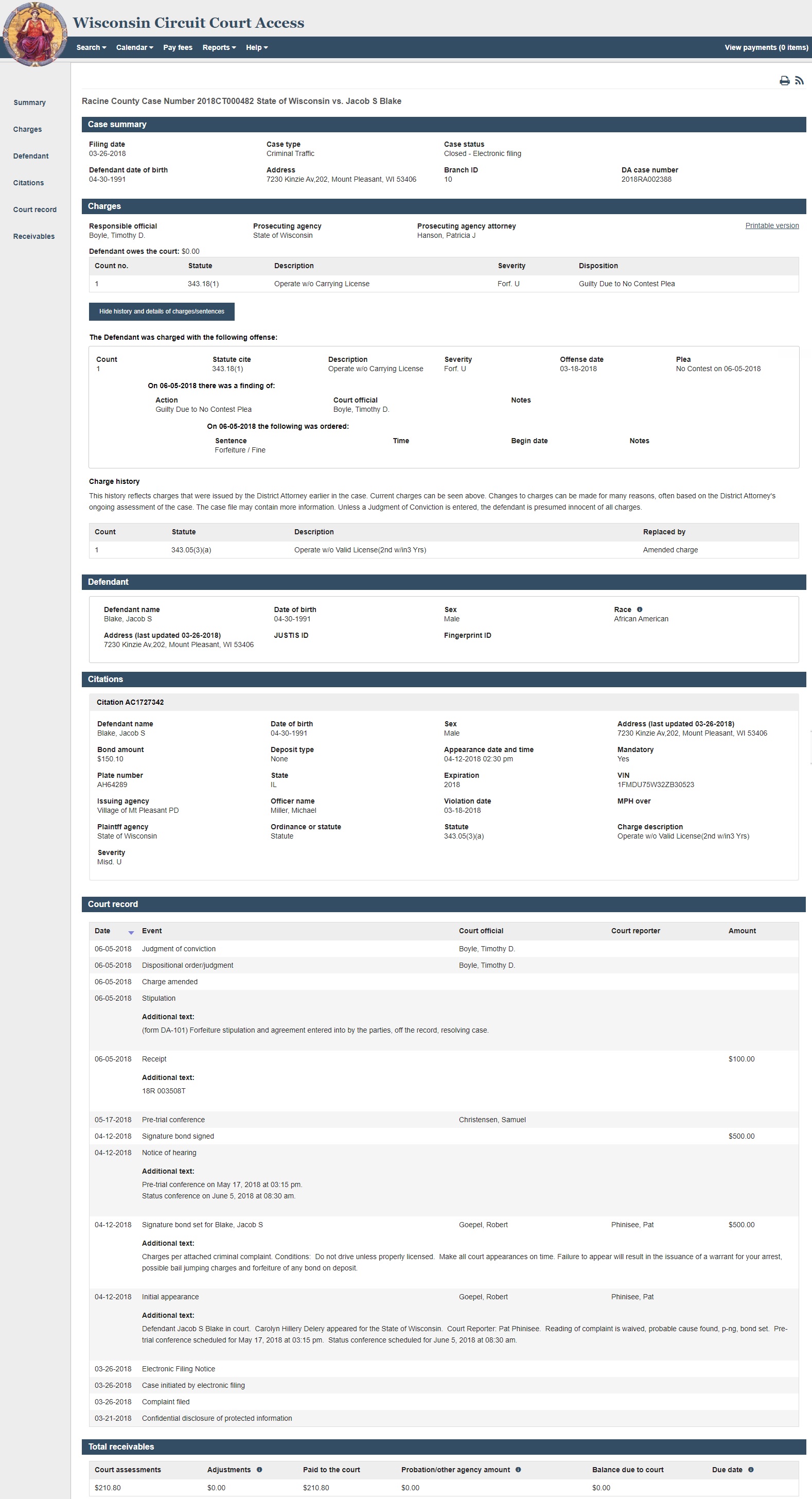Jump to Summary in sidebar

[30, 102]
